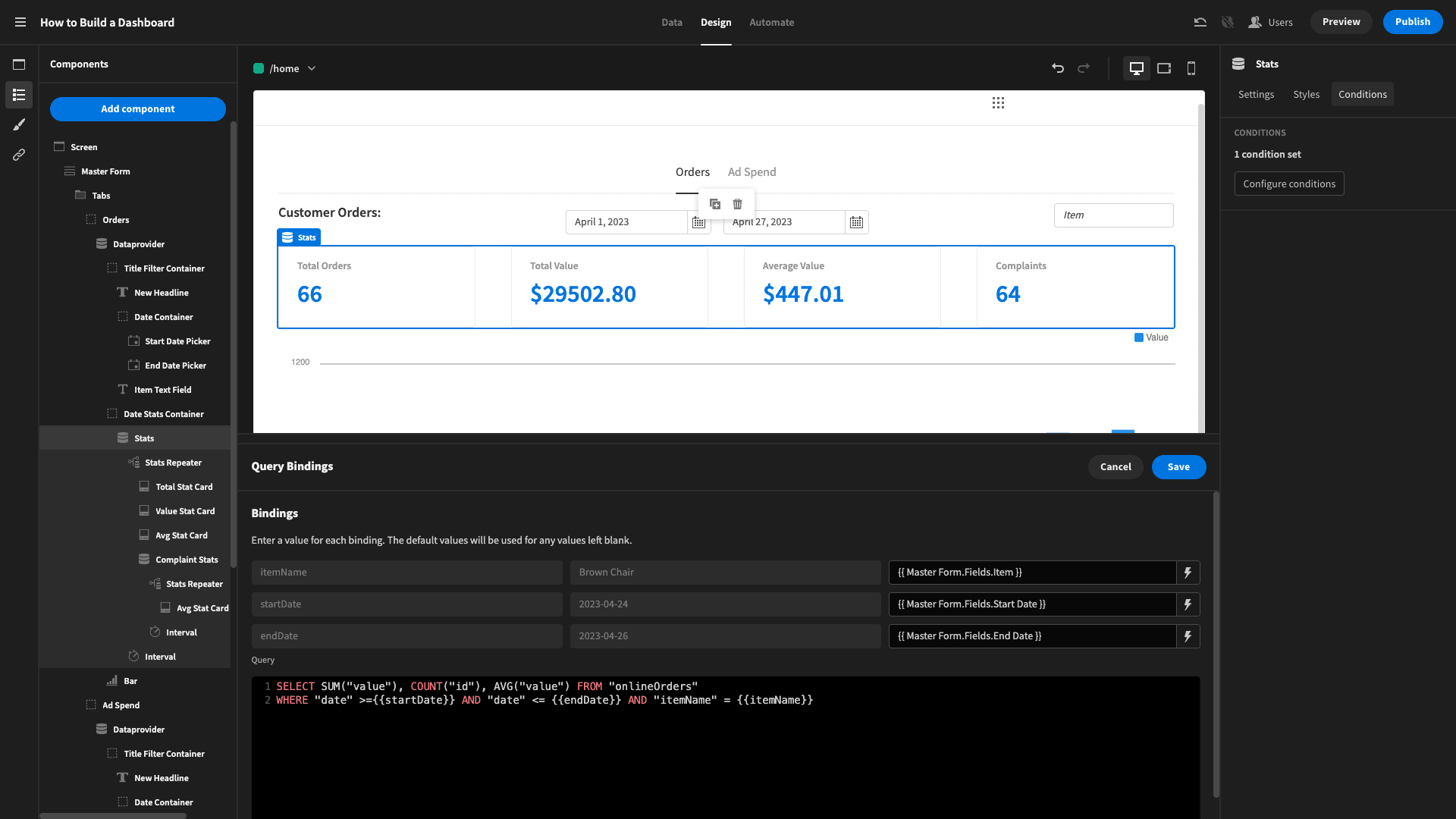
Task: Click the Add component button
Action: pyautogui.click(x=138, y=109)
